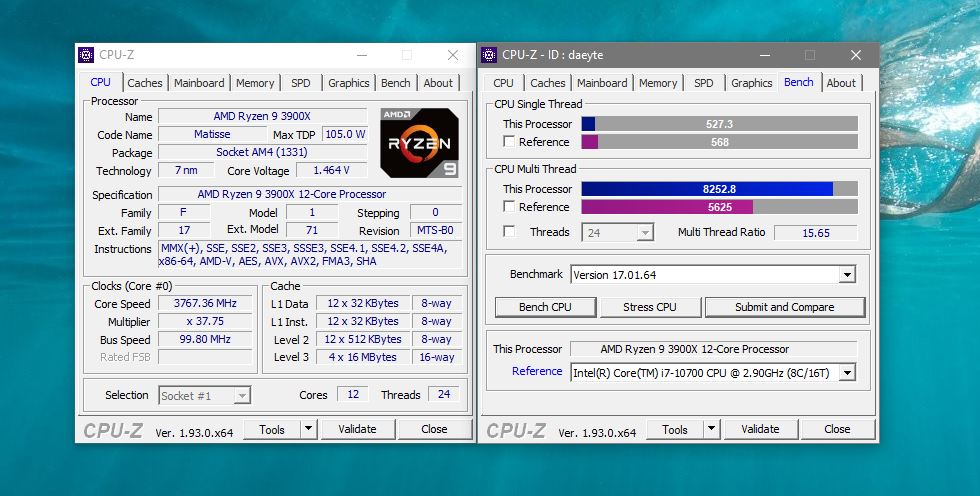Click the Multi Thread This Processor bar 8252.8
Viewport: 980px width, 496px height.
coord(719,189)
